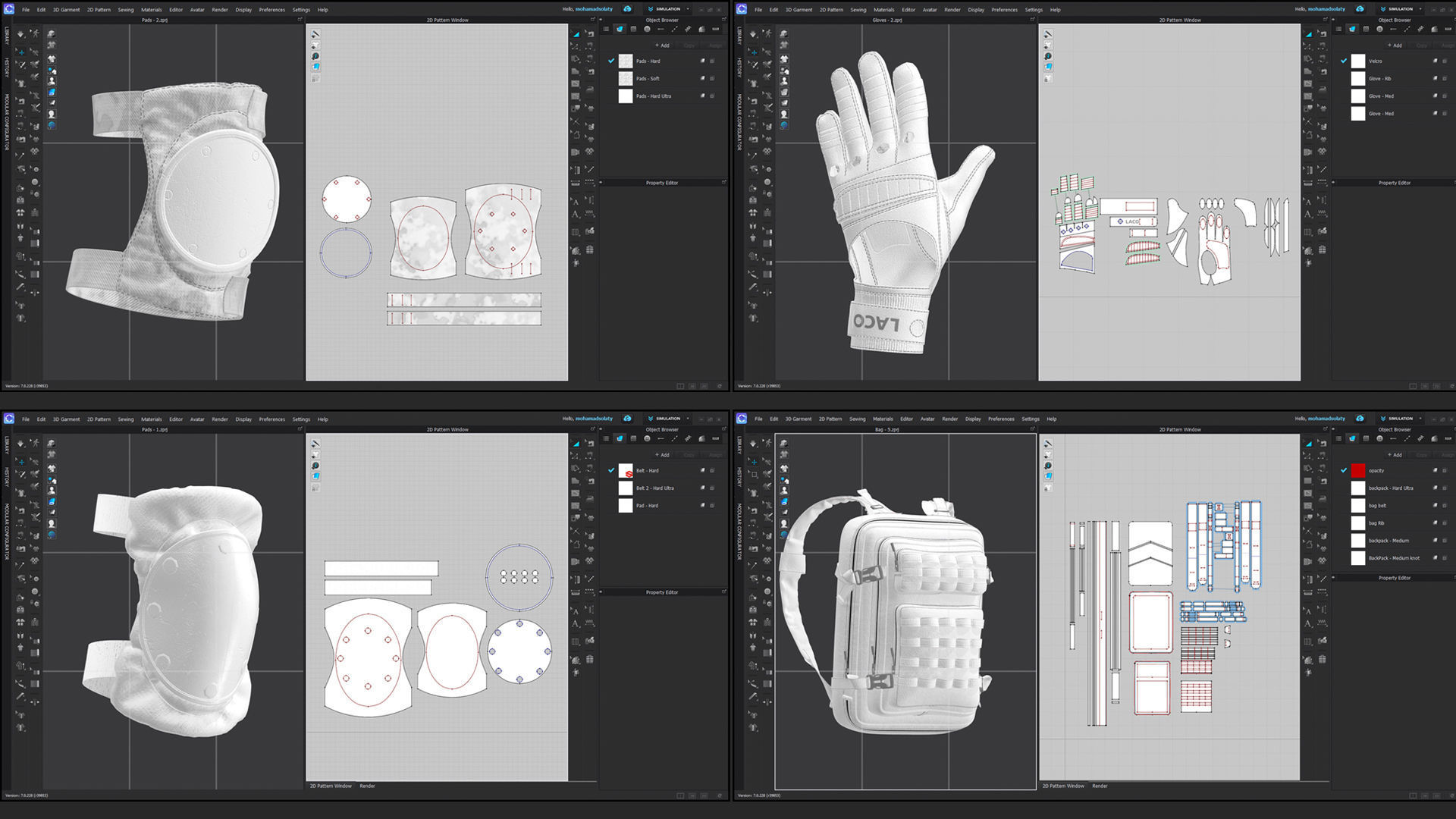Open the LIBRARY side tab in Pads-2 window

[x=7, y=36]
